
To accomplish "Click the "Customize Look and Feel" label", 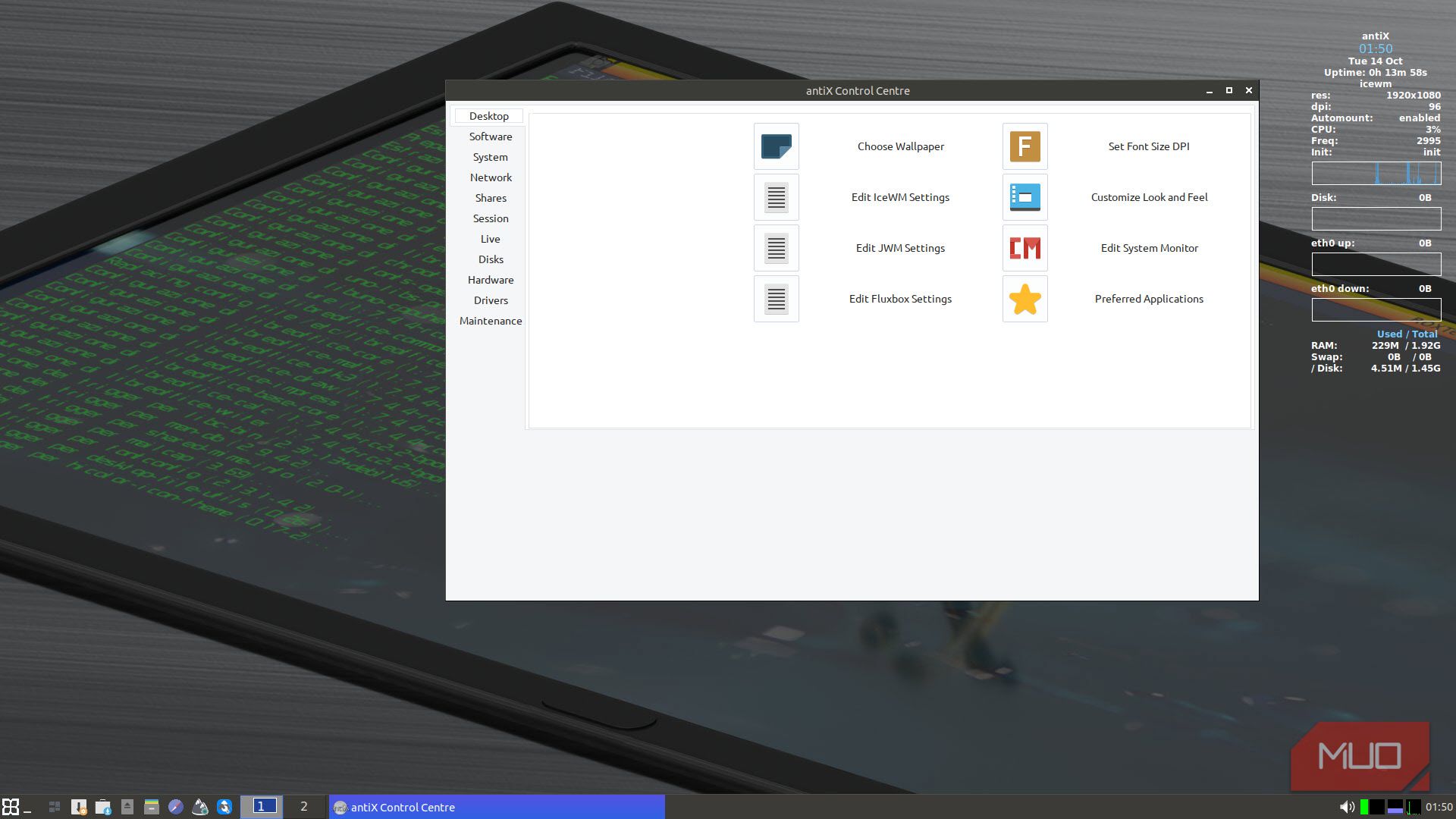I will click(x=1149, y=197).
